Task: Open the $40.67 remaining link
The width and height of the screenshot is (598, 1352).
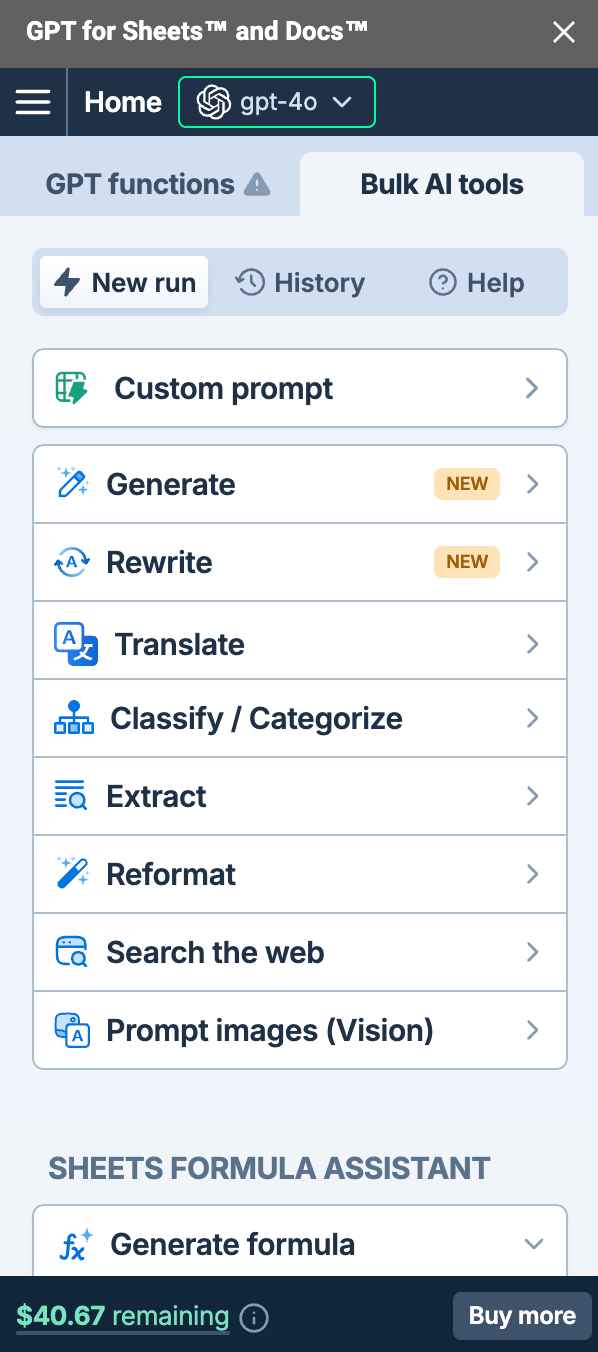Action: click(x=122, y=1316)
